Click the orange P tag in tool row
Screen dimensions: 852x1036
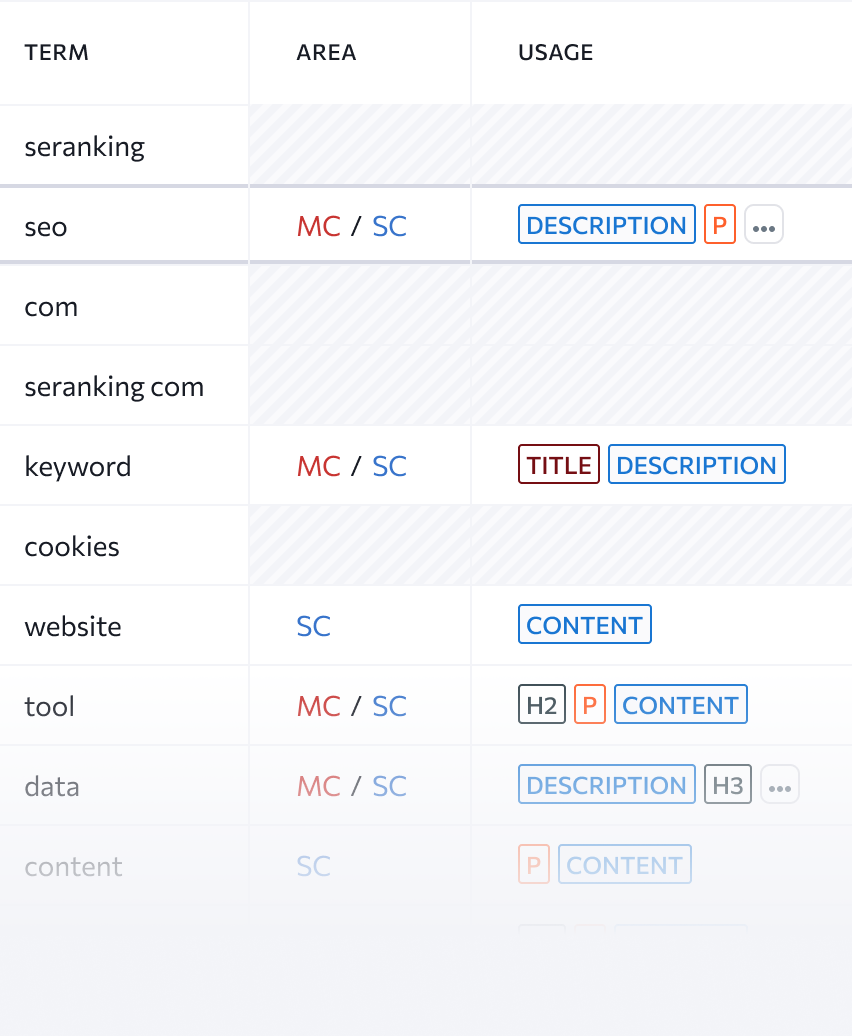point(590,704)
